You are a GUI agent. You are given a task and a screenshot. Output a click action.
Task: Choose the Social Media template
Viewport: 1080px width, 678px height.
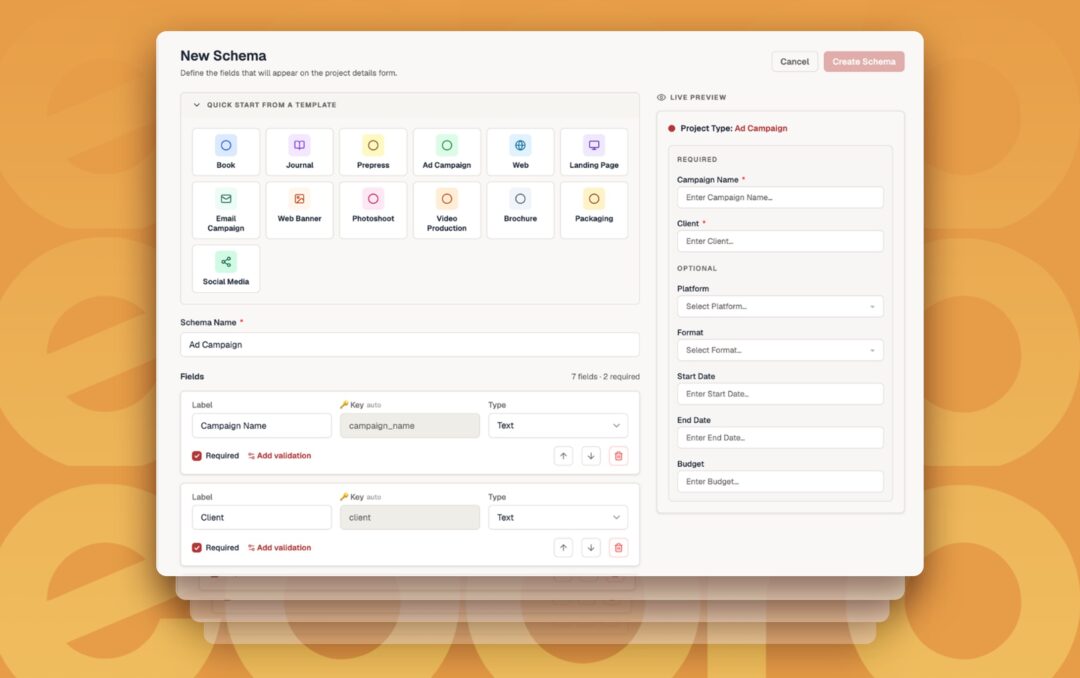[226, 269]
